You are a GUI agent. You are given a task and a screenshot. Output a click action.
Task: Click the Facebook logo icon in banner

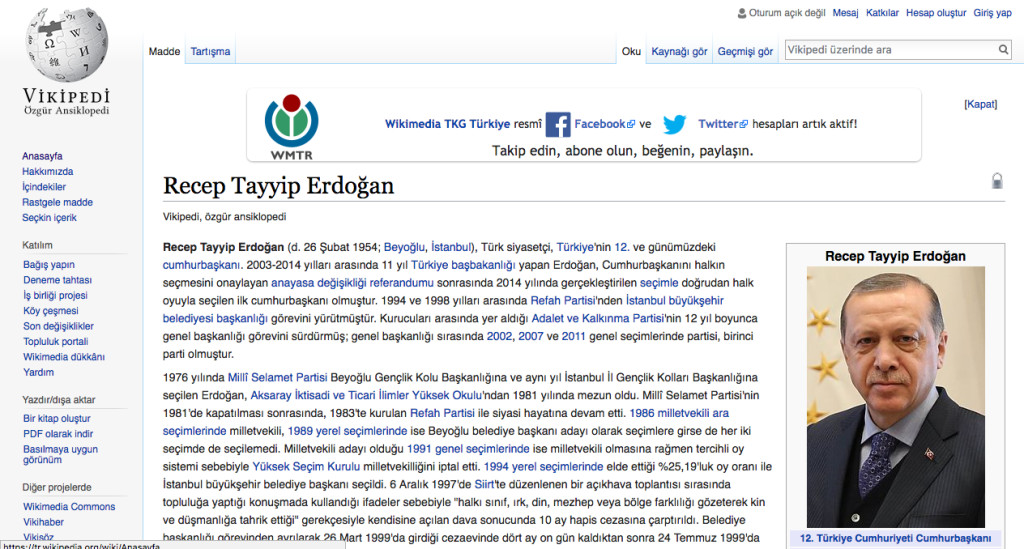pyautogui.click(x=557, y=125)
